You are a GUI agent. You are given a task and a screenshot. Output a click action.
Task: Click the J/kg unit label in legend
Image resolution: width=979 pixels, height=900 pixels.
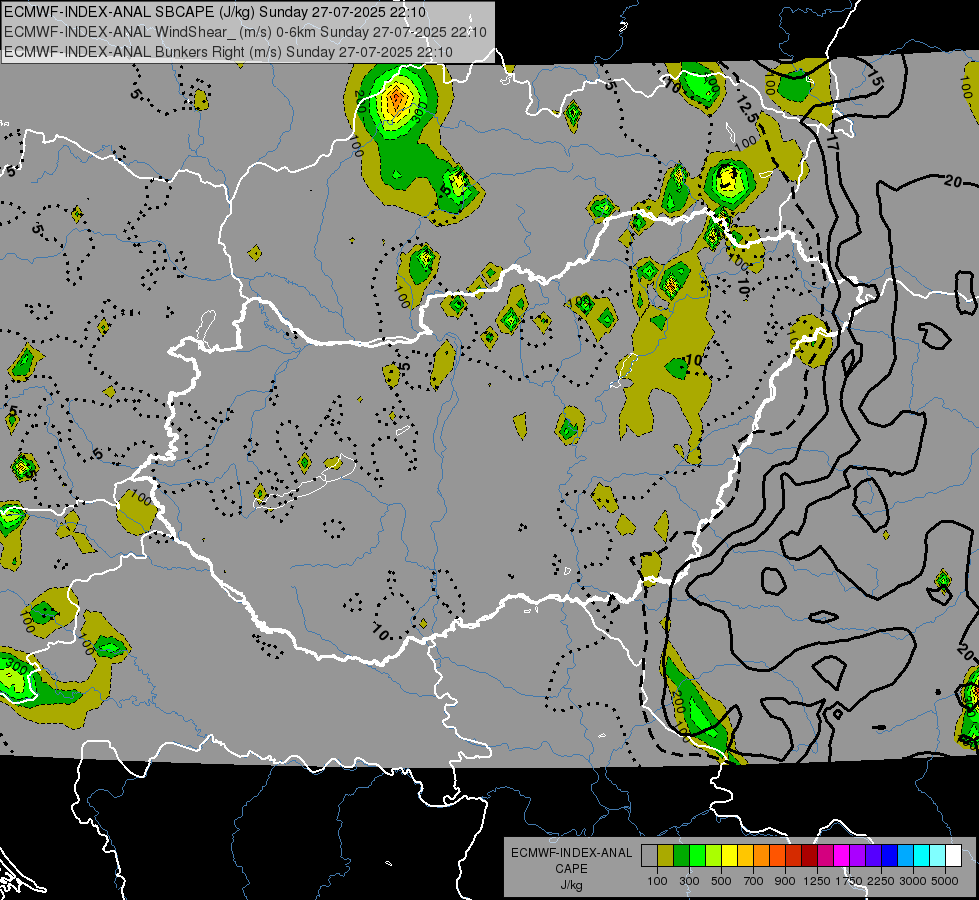coord(571,885)
